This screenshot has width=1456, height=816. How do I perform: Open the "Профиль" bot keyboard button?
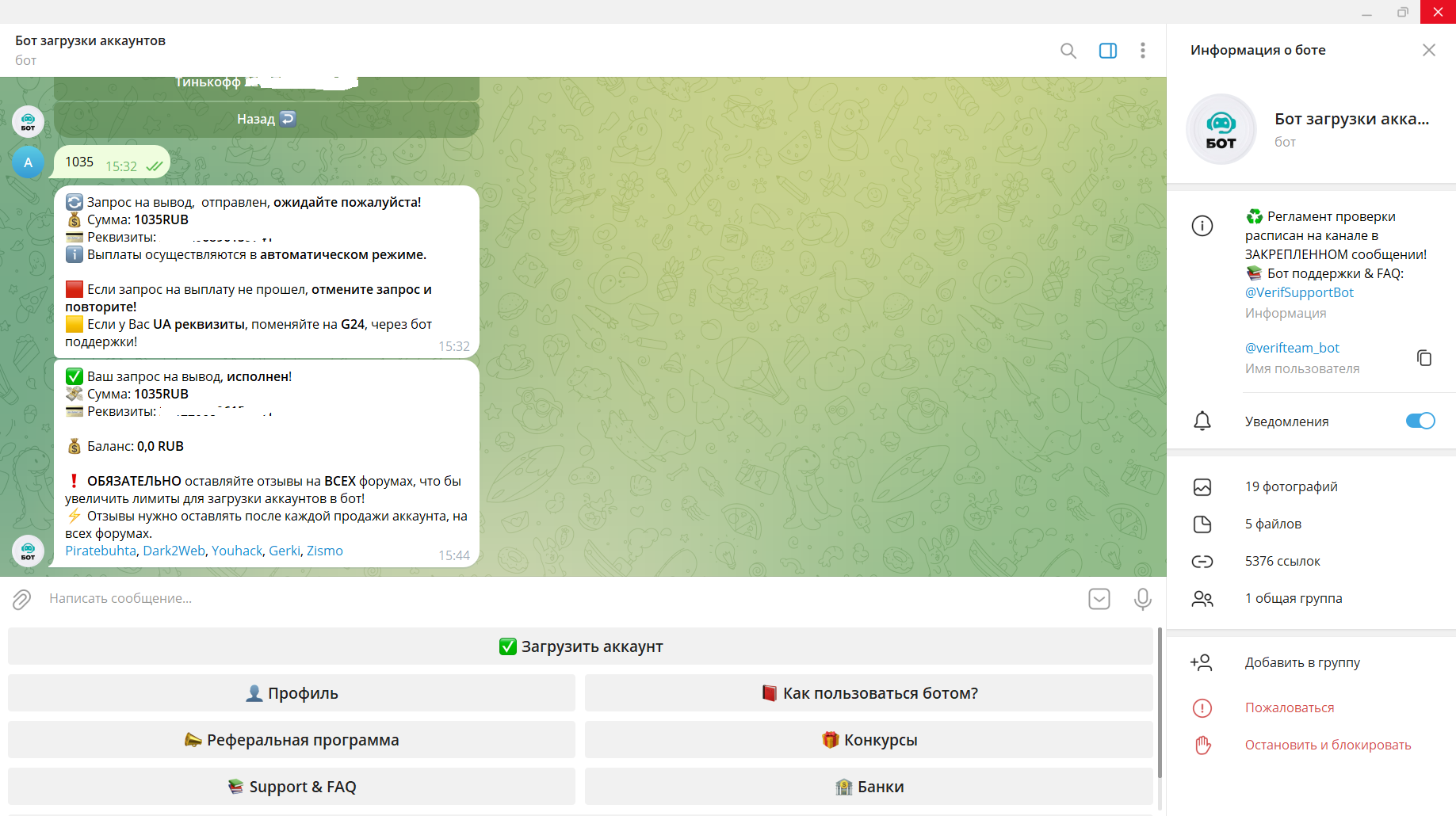click(292, 693)
